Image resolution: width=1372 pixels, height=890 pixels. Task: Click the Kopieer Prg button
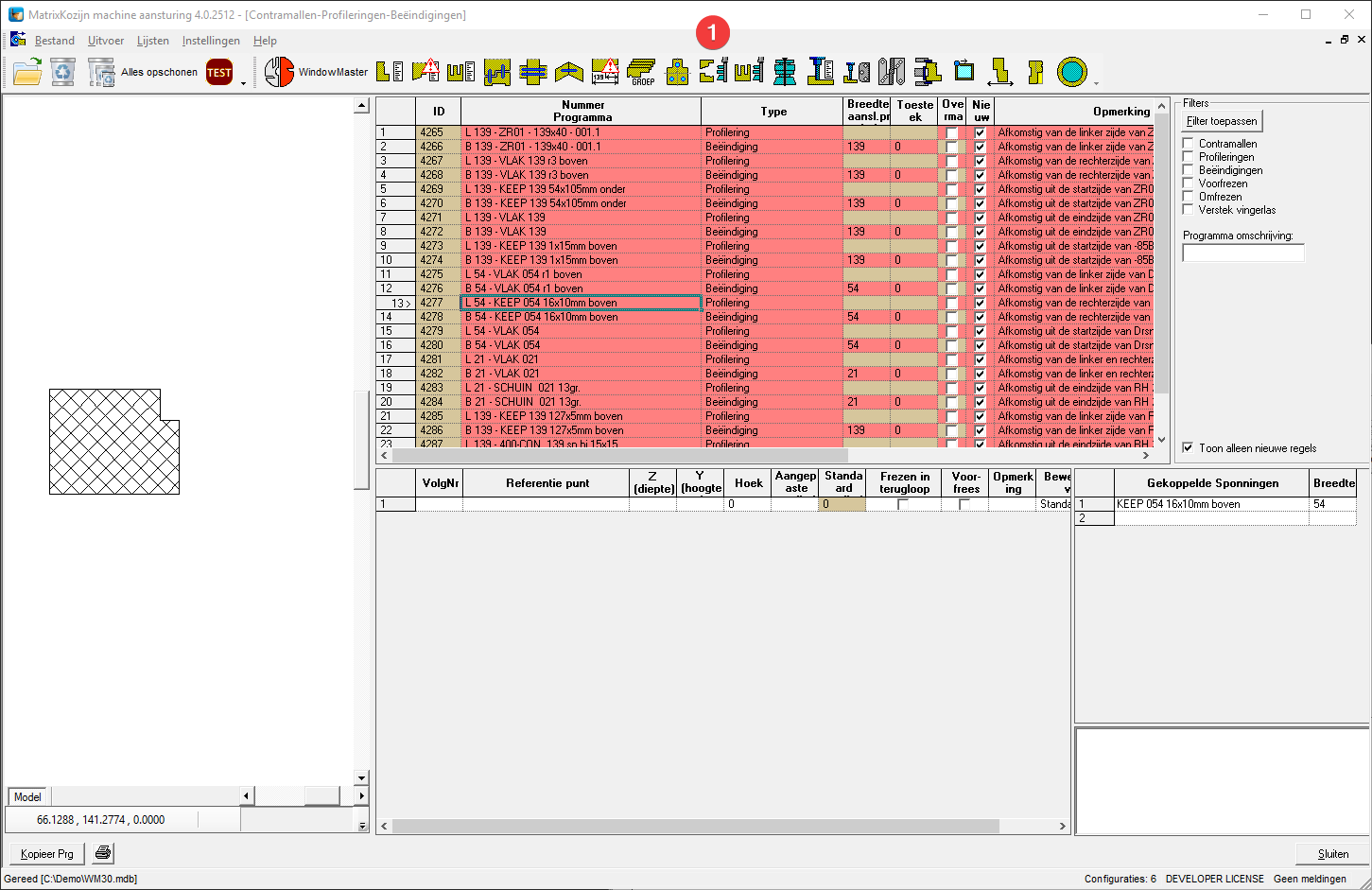[x=47, y=853]
